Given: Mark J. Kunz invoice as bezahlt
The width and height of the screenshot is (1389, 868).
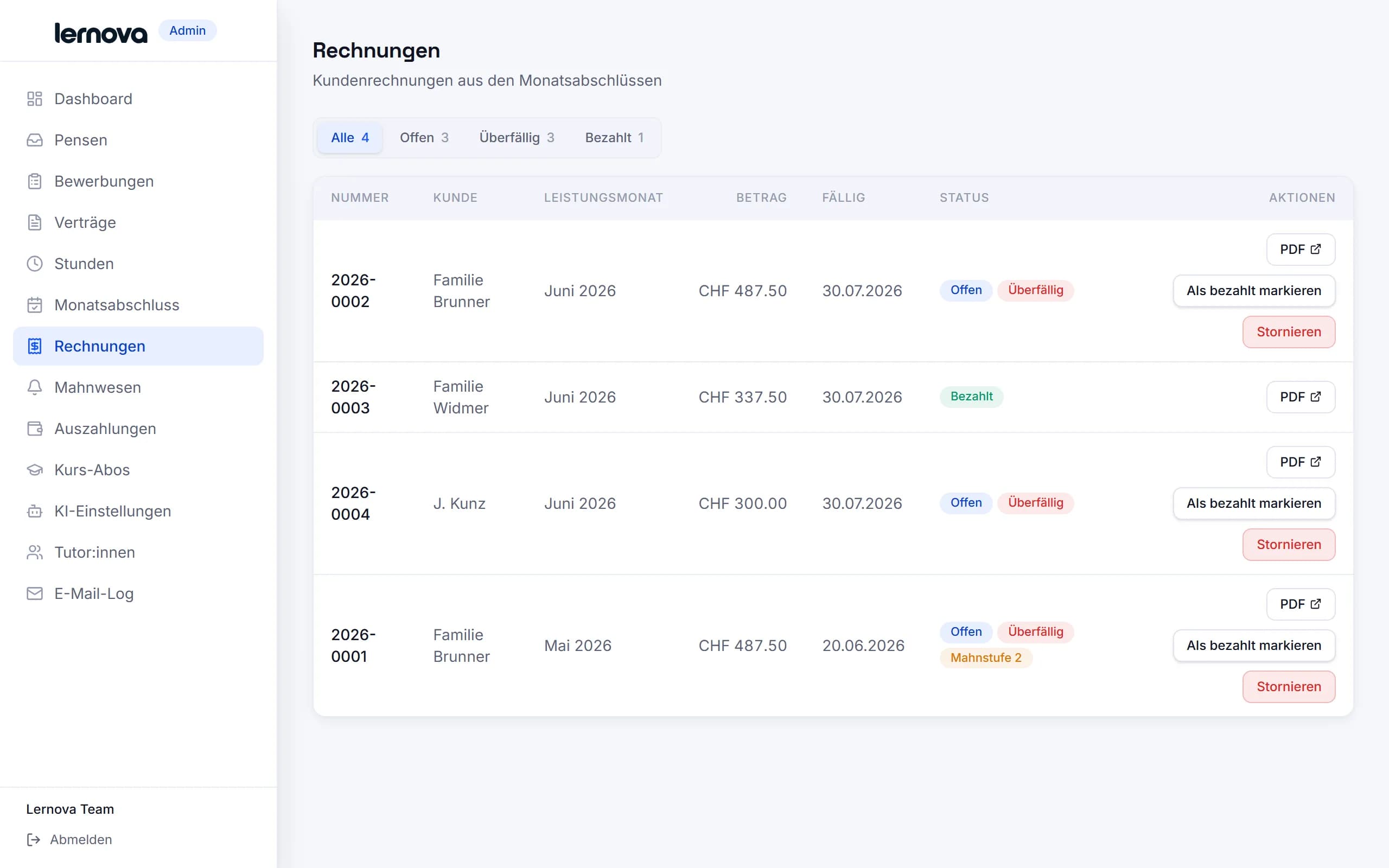Looking at the screenshot, I should pyautogui.click(x=1254, y=503).
